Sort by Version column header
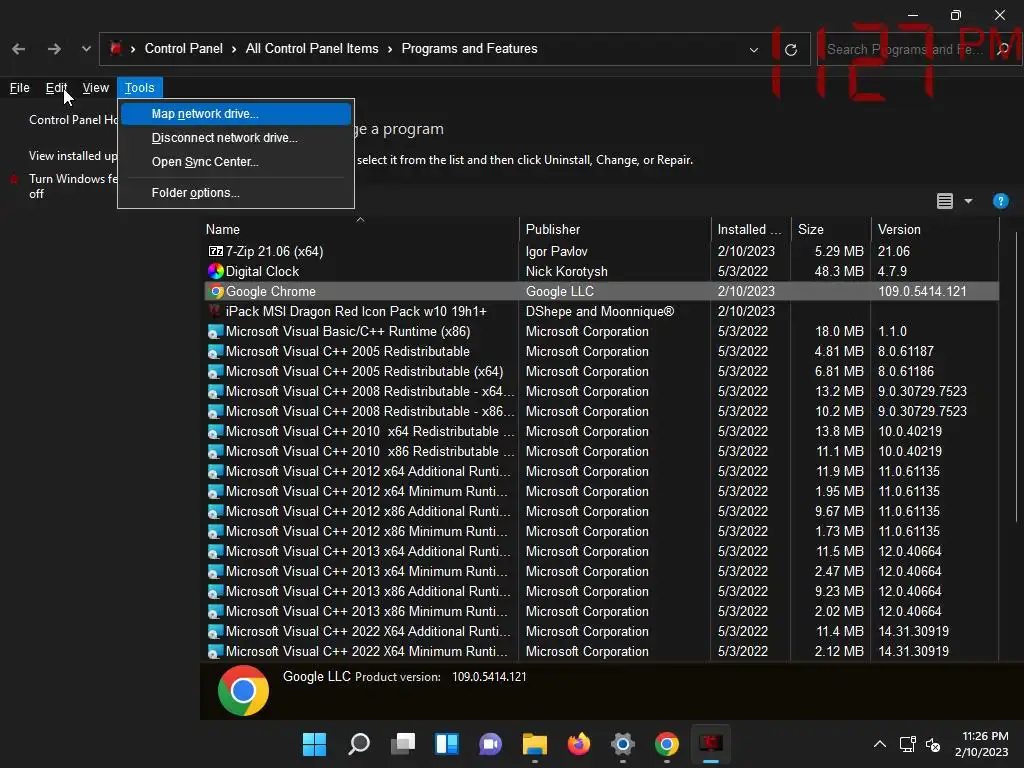 [x=935, y=229]
